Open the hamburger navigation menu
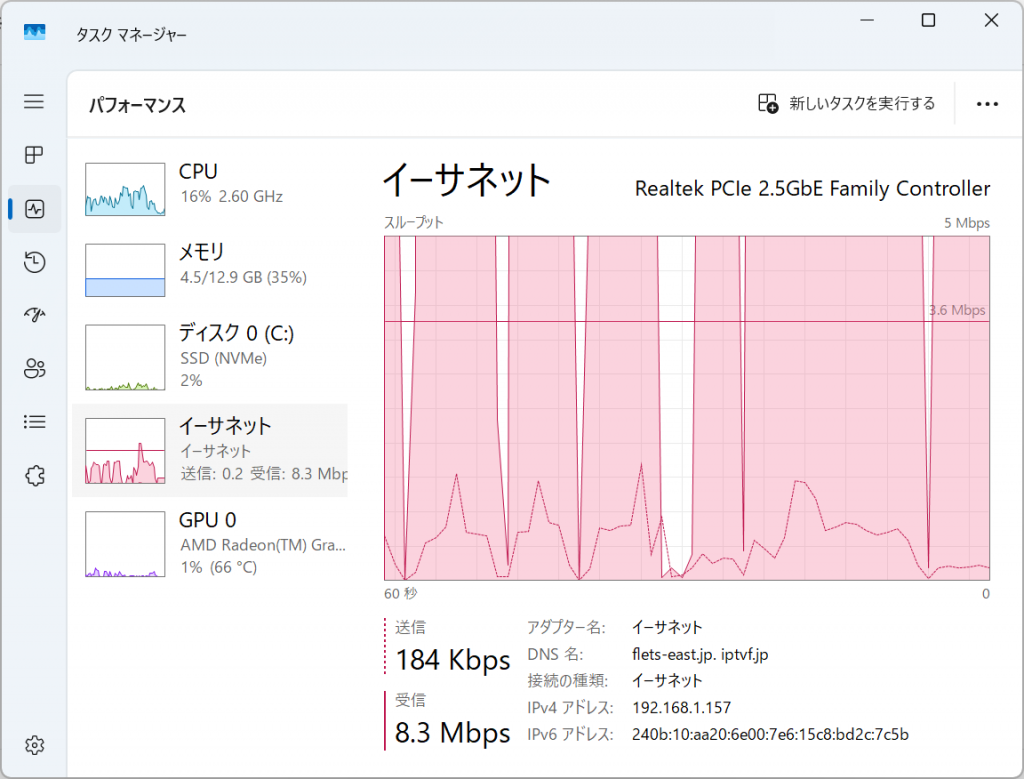Image resolution: width=1024 pixels, height=779 pixels. click(x=34, y=101)
